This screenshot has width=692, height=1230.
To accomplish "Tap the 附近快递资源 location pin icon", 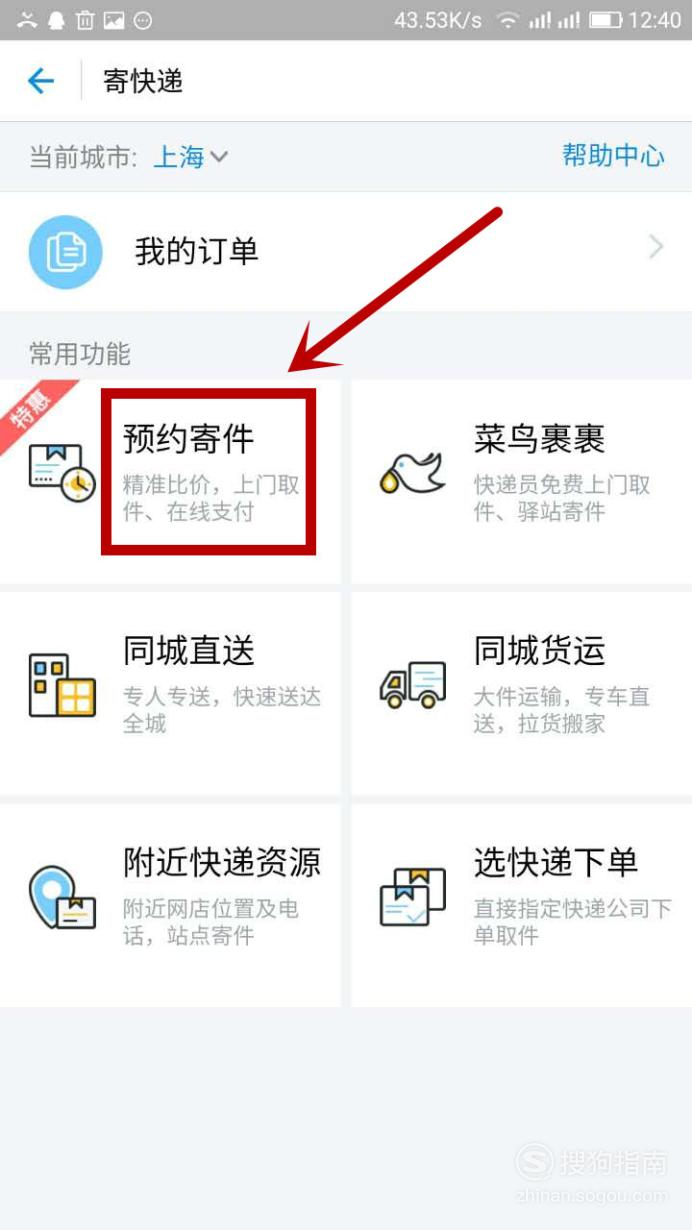I will (x=62, y=897).
